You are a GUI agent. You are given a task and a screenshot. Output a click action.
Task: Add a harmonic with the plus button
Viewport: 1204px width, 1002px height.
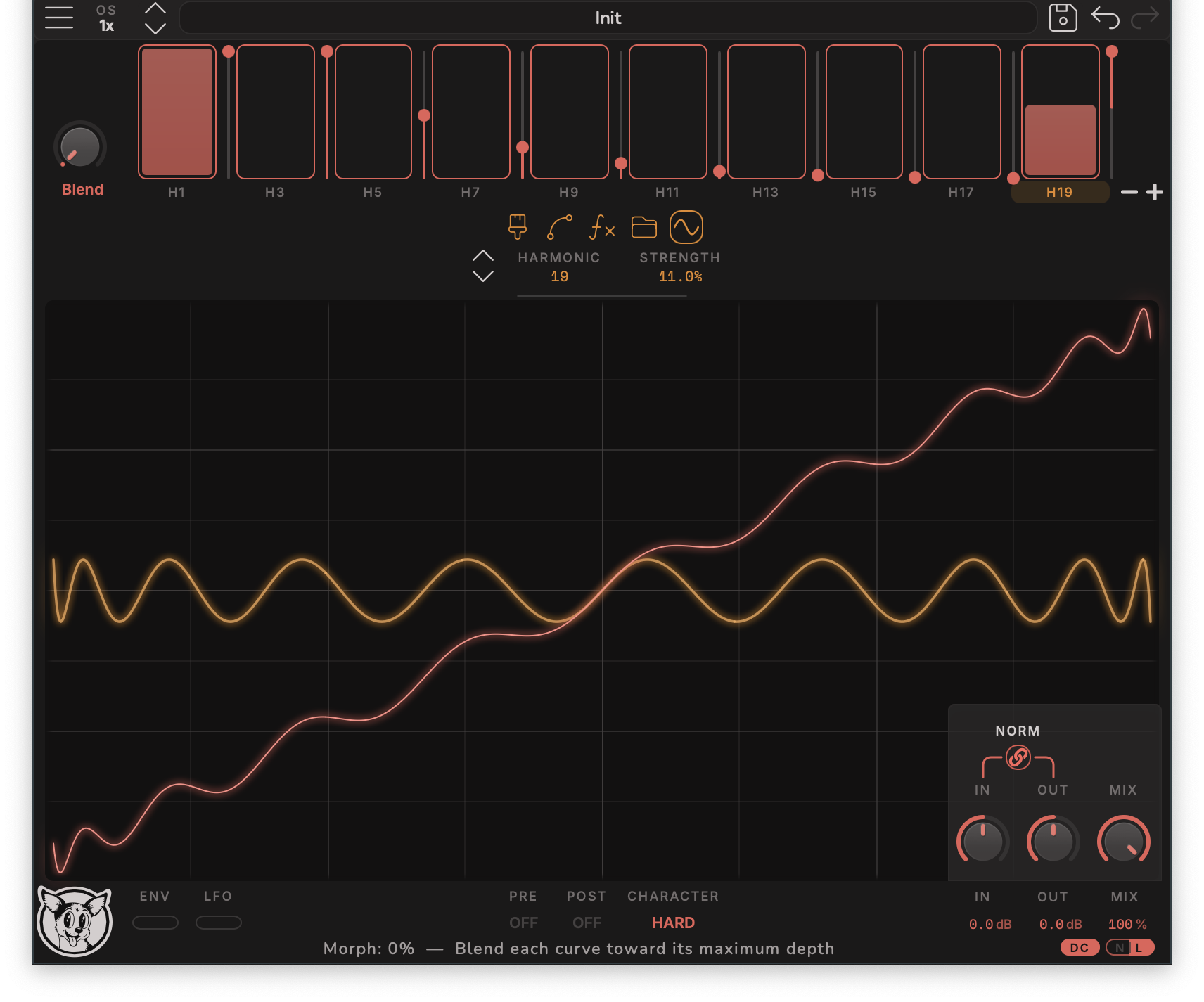click(1154, 192)
